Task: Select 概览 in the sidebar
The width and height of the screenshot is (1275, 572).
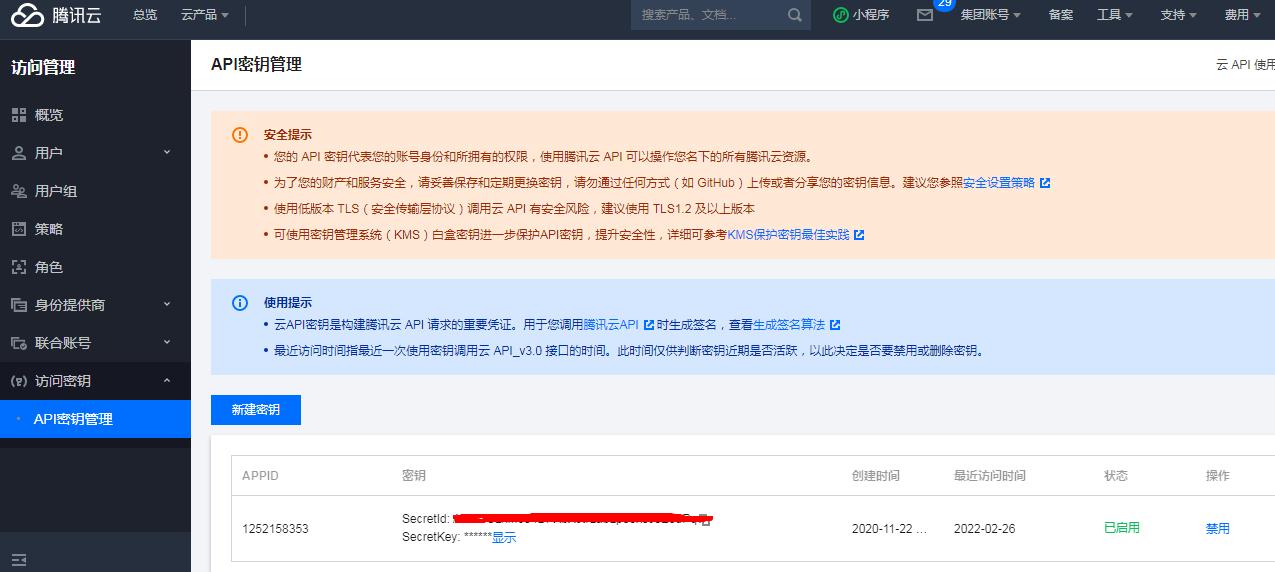Action: tap(49, 115)
